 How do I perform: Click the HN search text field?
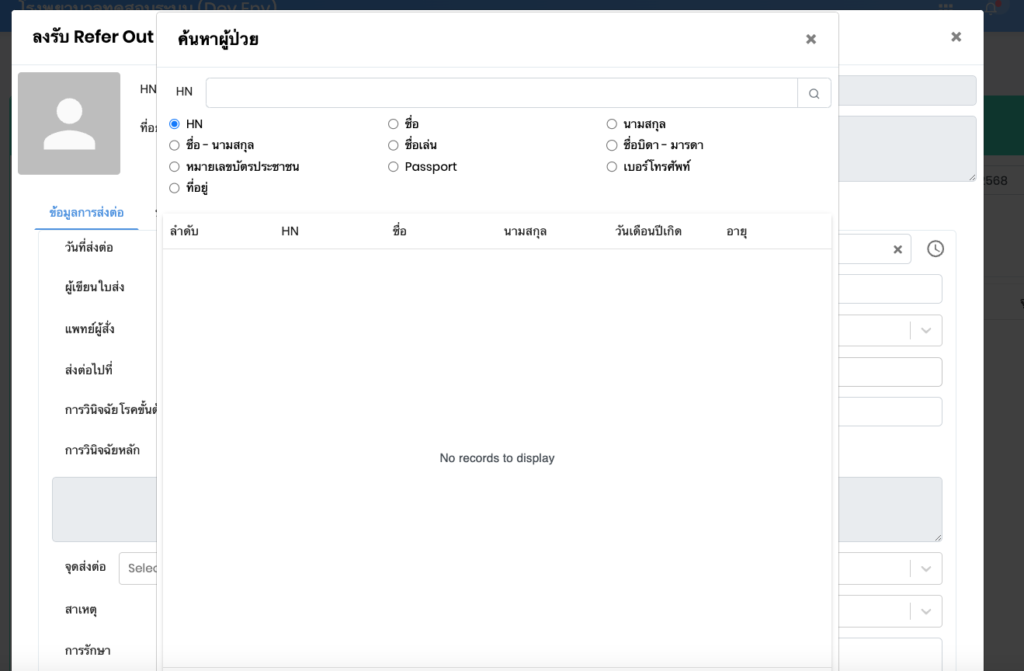[x=500, y=93]
